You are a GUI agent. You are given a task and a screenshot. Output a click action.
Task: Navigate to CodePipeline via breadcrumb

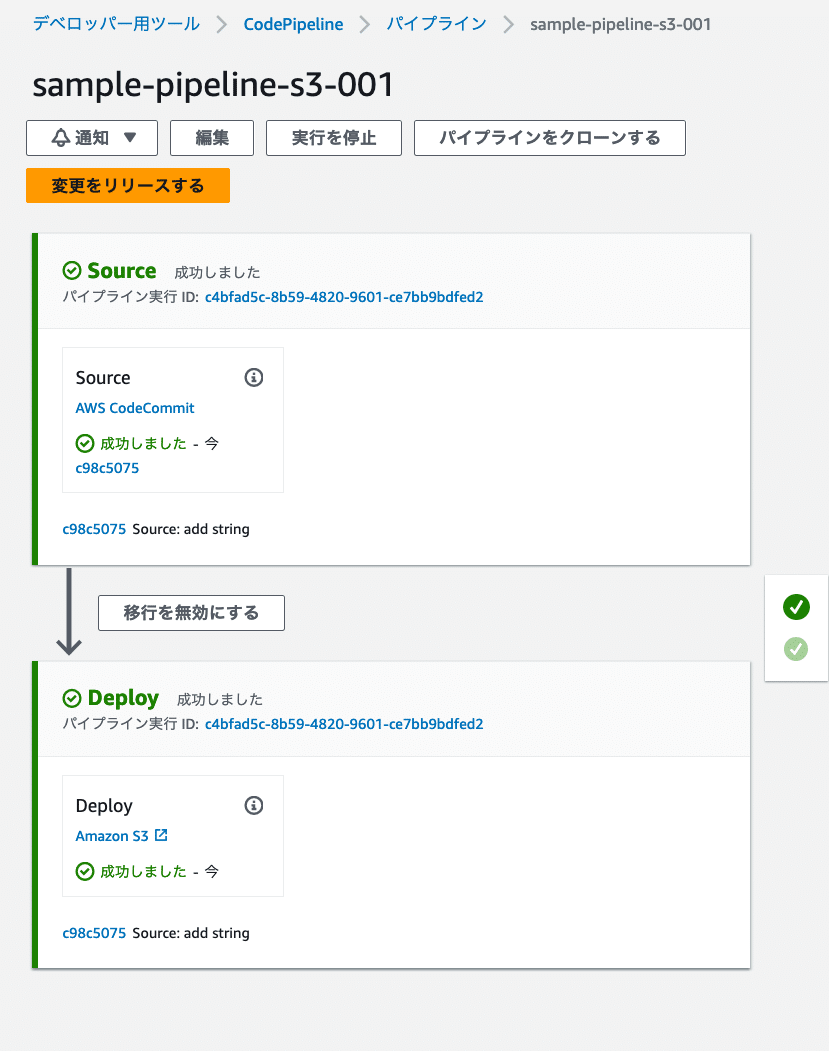point(293,25)
